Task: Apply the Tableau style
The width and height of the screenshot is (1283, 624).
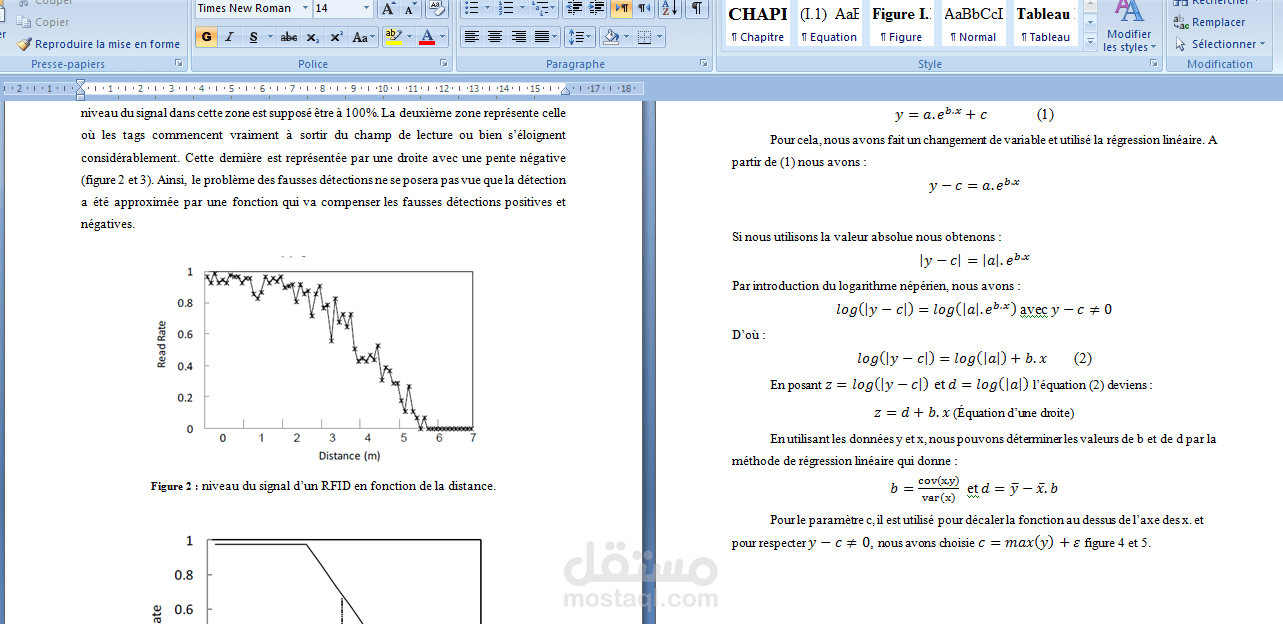Action: [1045, 24]
